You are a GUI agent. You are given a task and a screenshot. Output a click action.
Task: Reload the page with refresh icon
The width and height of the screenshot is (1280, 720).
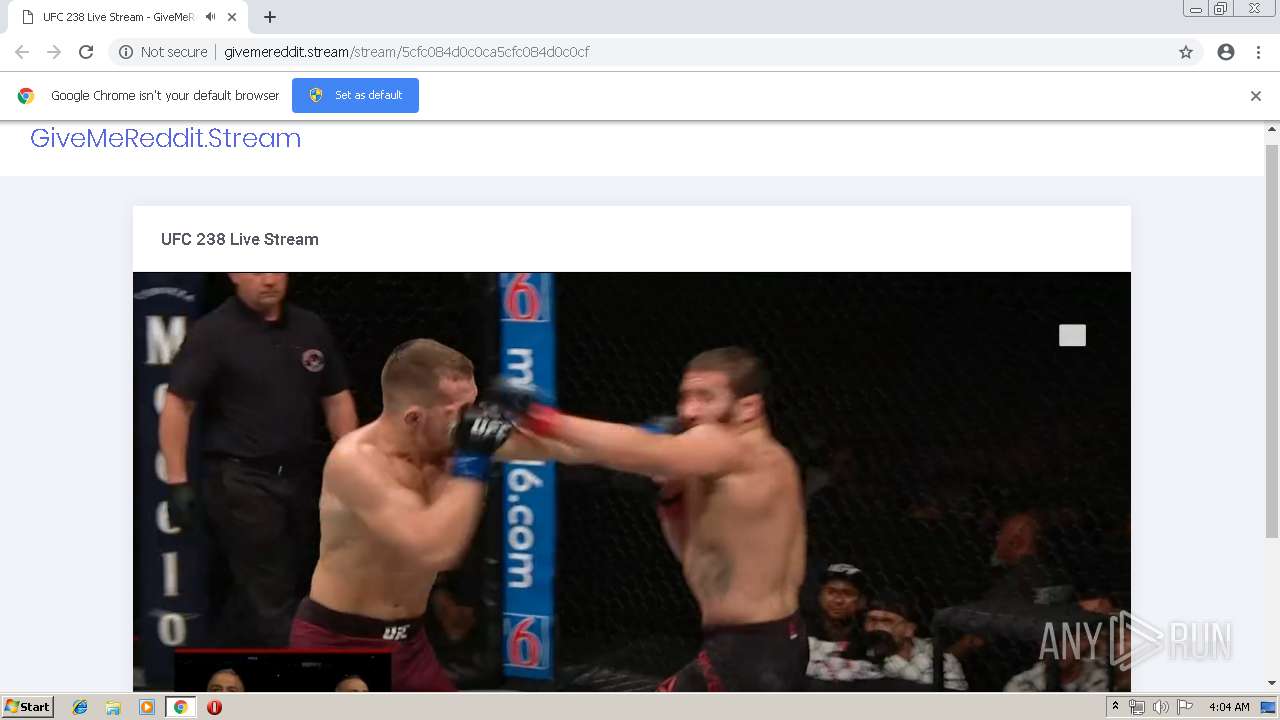pos(86,52)
